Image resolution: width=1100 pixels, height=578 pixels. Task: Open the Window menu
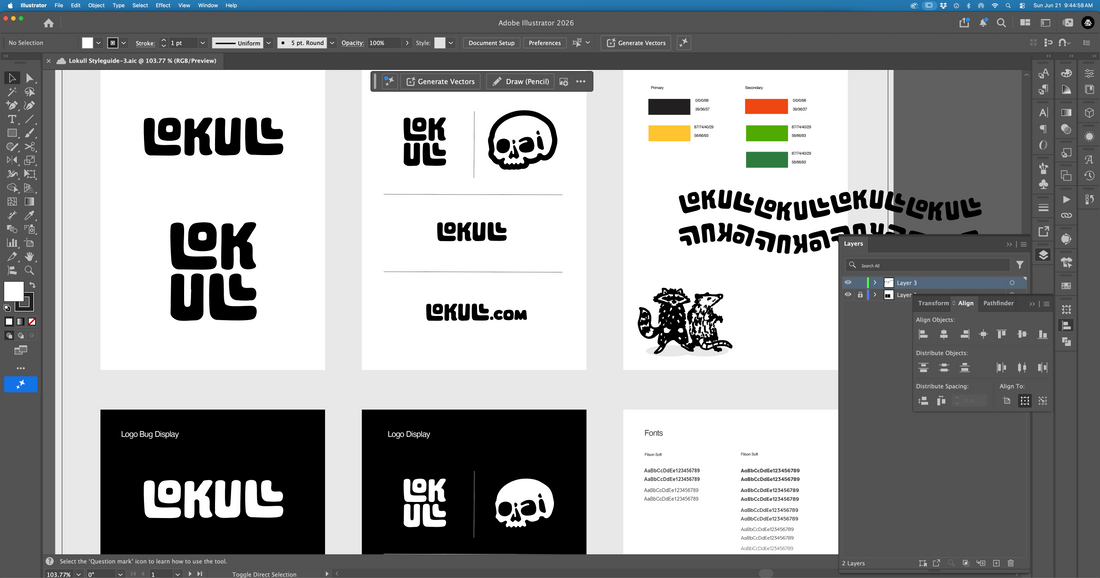coord(208,5)
